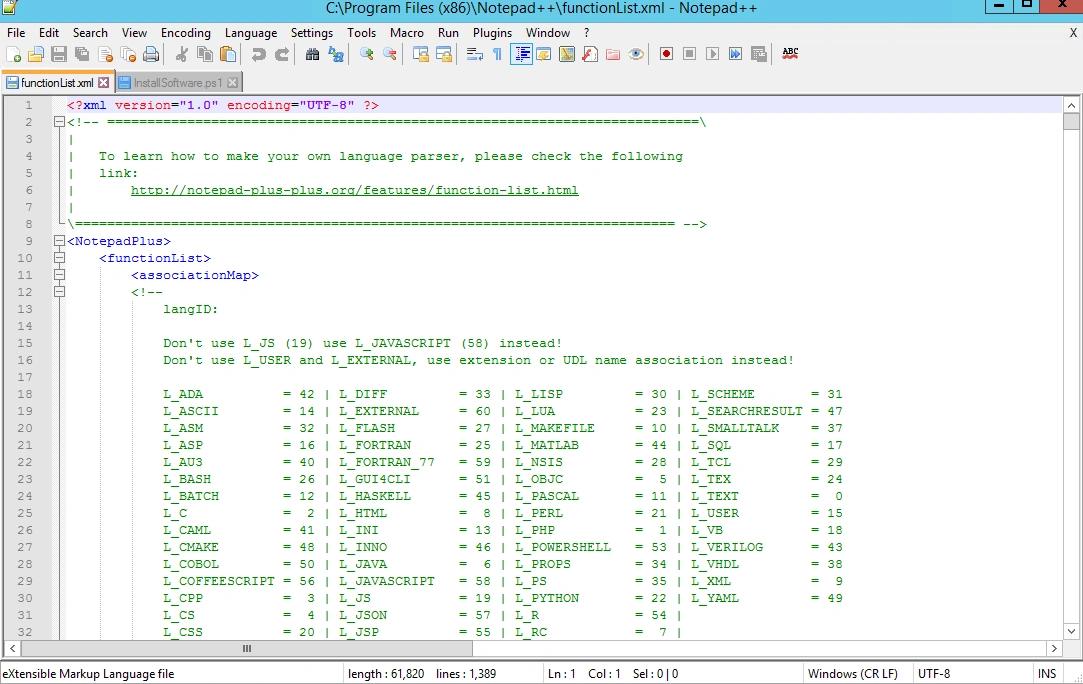Toggle ABC spell check icon
The image size is (1083, 684).
790,54
